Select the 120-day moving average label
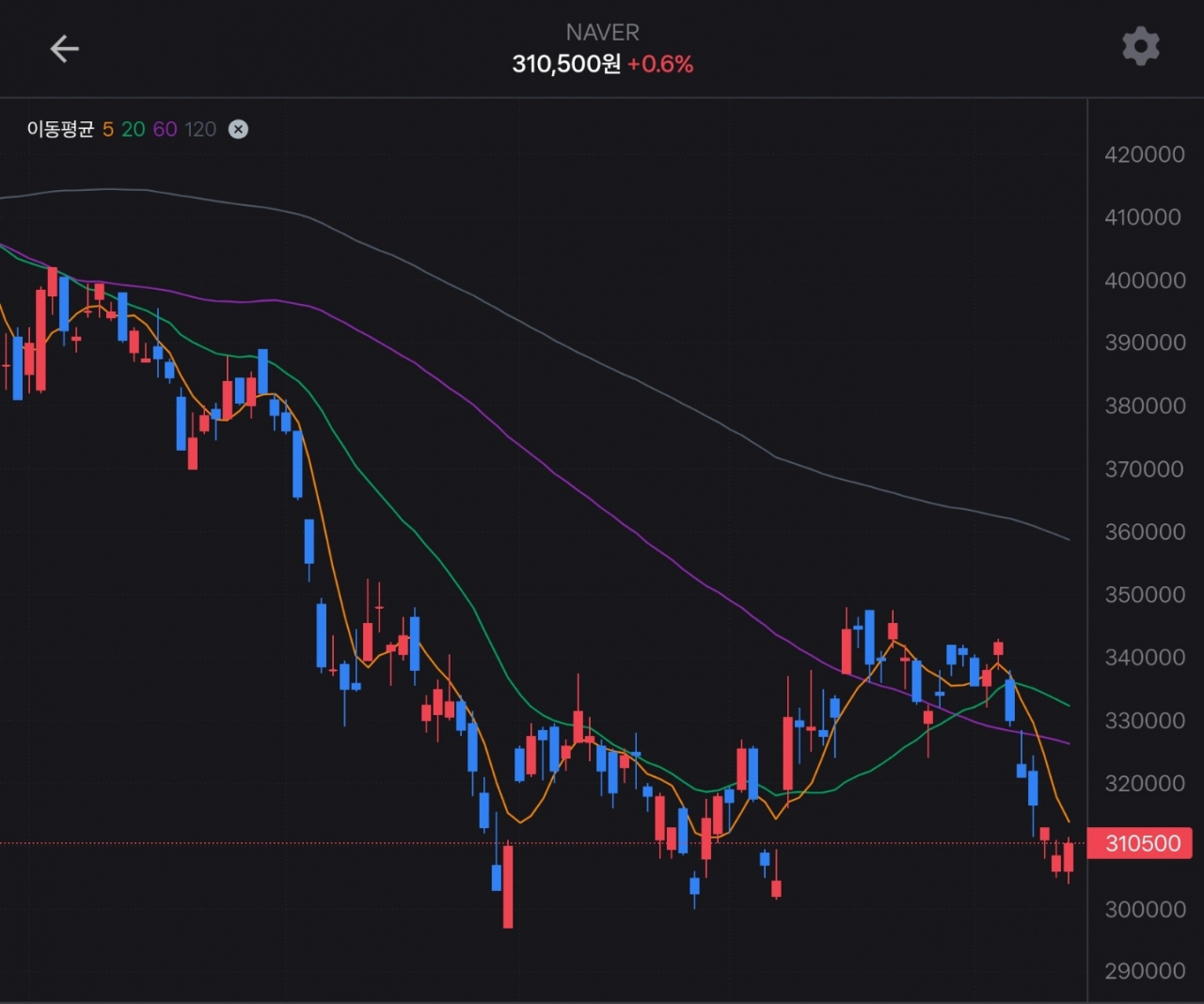Screen dimensions: 1204x1004 pyautogui.click(x=200, y=129)
